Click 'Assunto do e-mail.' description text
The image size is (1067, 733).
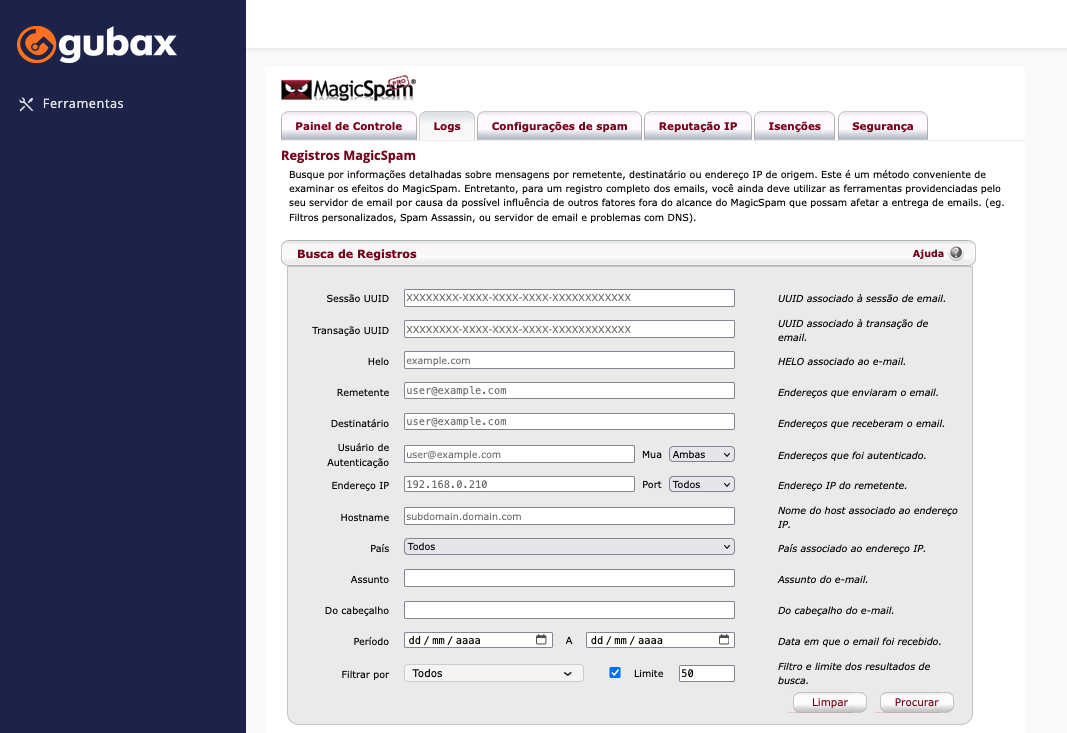pyautogui.click(x=823, y=579)
